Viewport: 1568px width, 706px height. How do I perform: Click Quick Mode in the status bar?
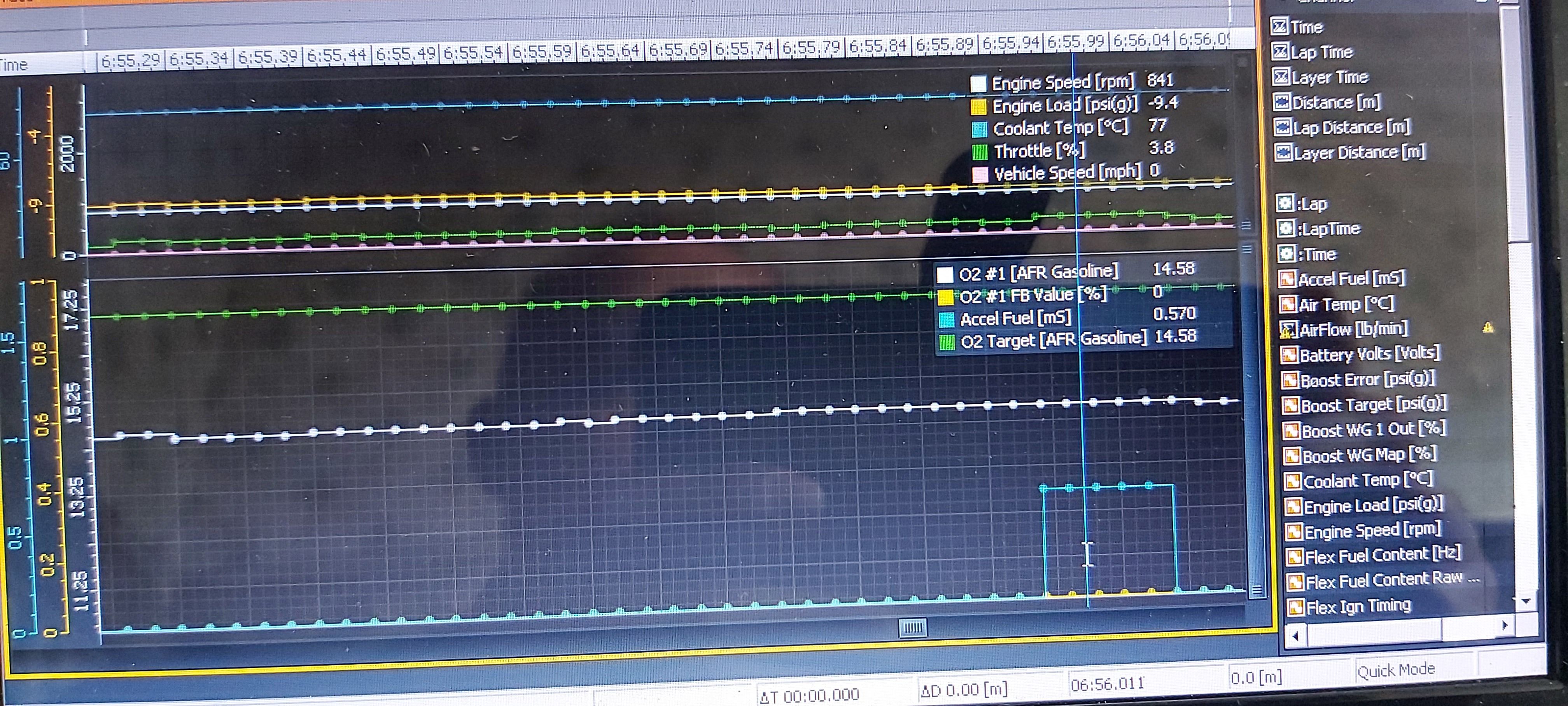(x=1396, y=670)
